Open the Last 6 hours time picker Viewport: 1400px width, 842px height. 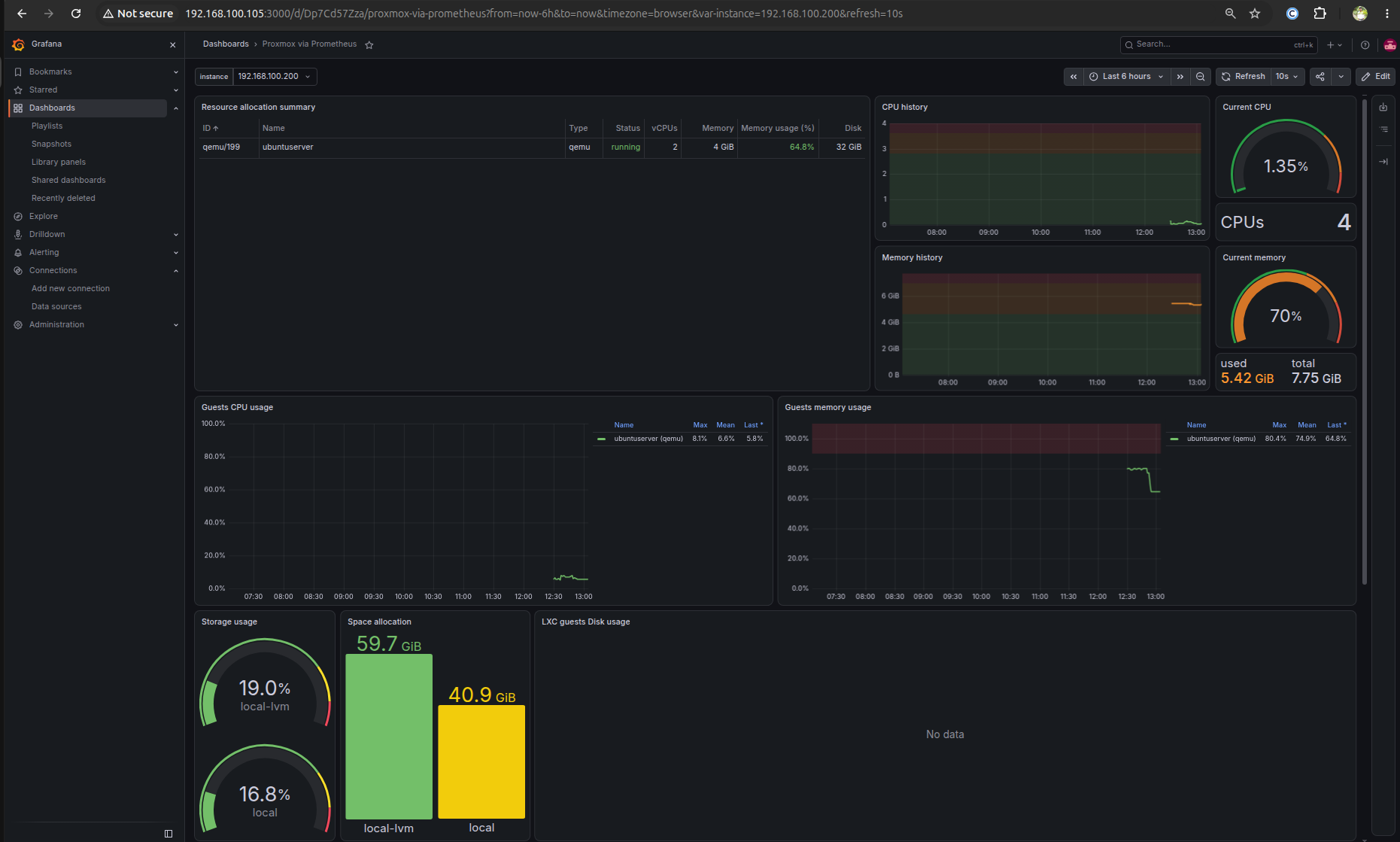click(1127, 77)
